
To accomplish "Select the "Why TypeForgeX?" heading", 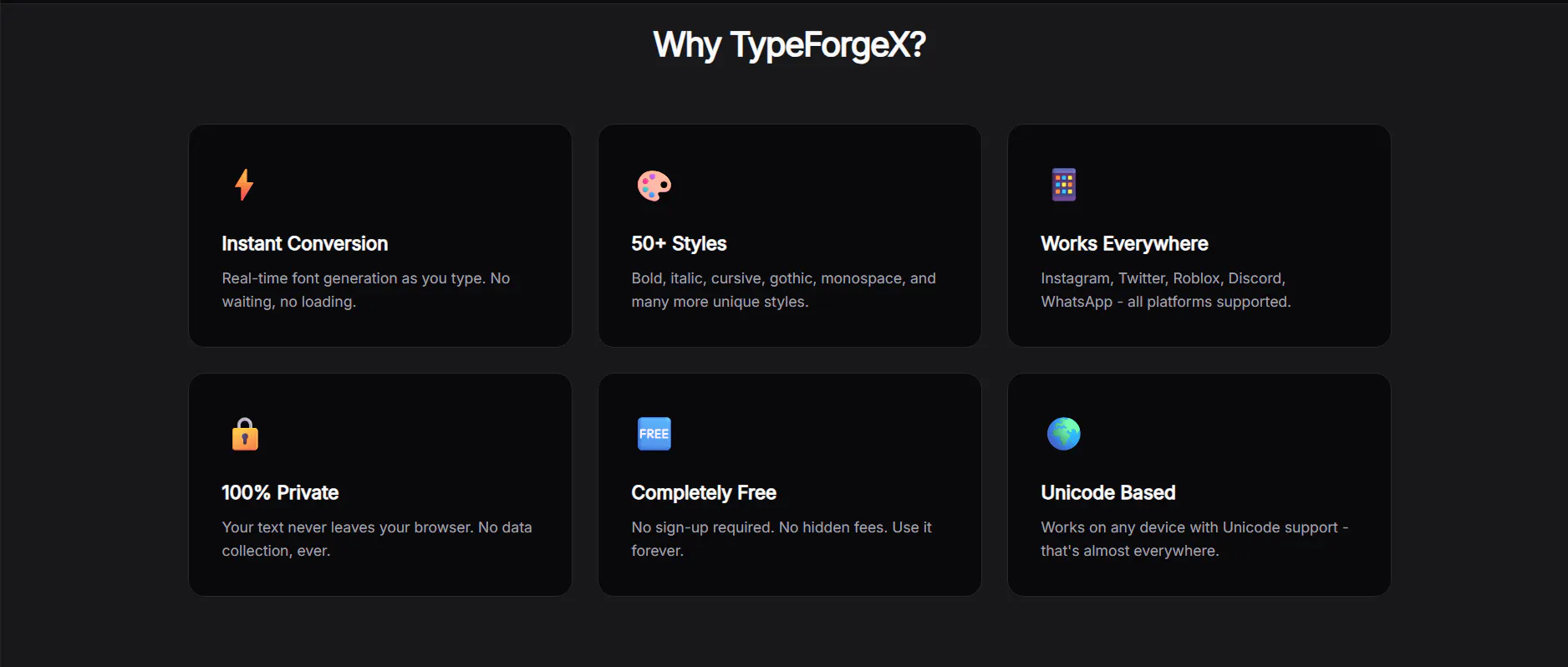I will (x=789, y=44).
